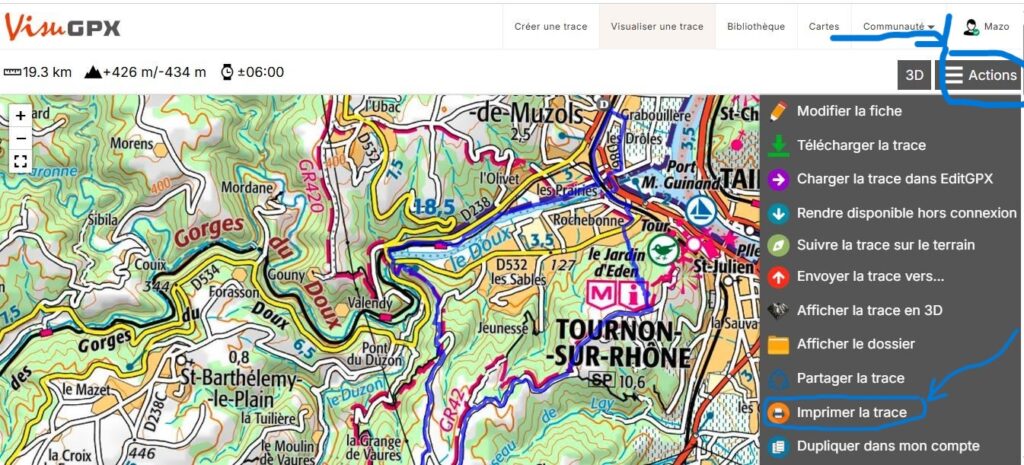Click the green Suivre la trace compass icon
The image size is (1024, 465).
(779, 245)
